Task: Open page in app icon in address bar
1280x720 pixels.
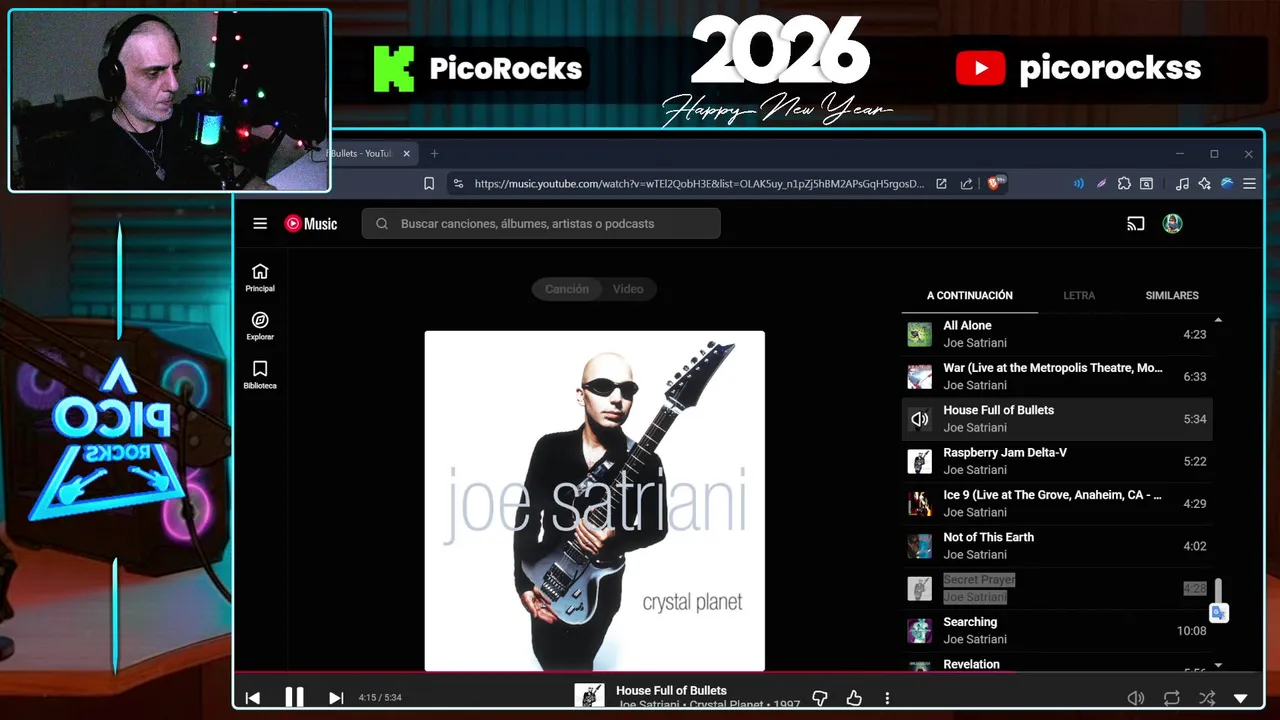Action: click(x=941, y=184)
